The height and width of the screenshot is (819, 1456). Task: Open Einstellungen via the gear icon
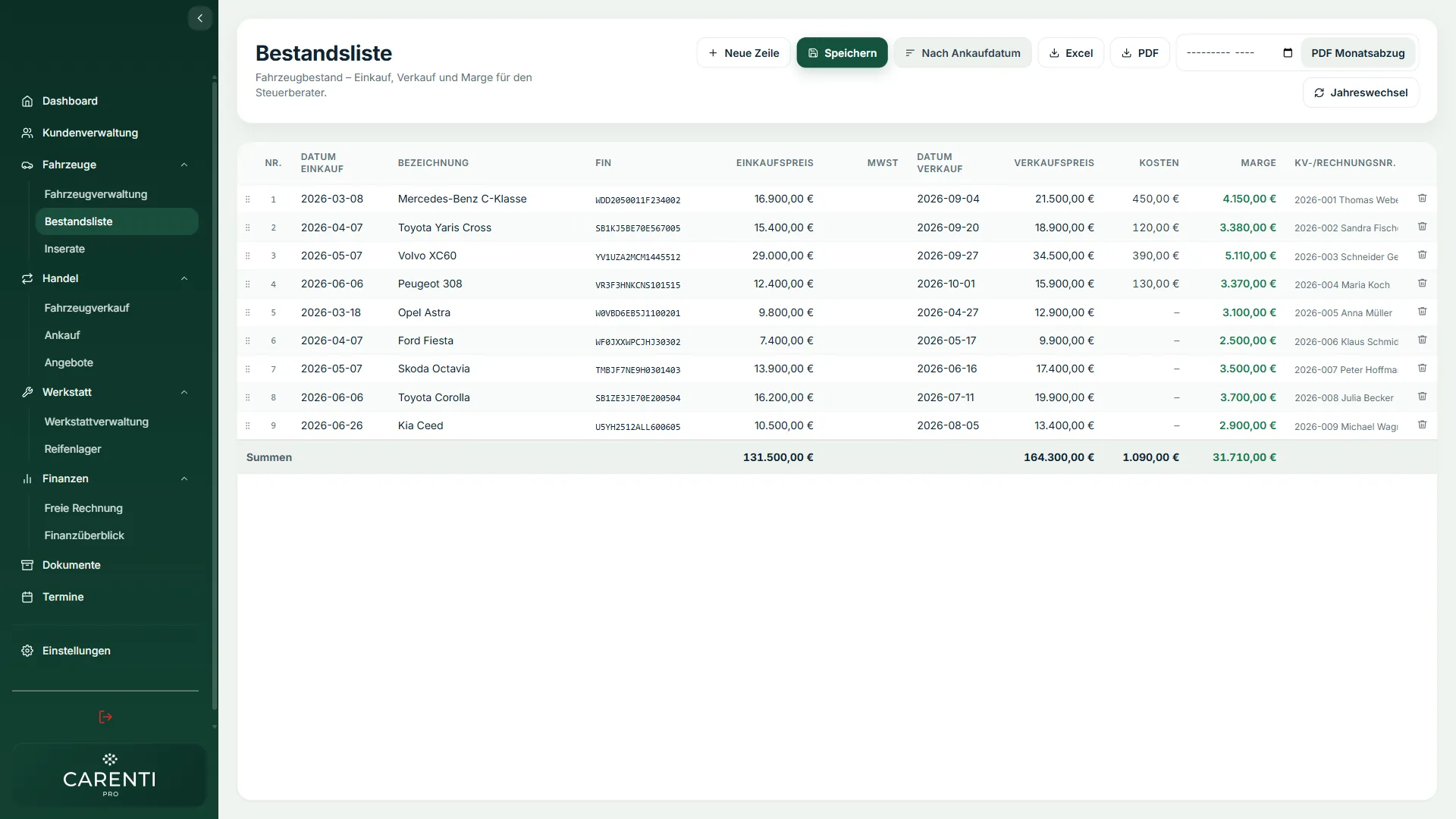coord(27,651)
